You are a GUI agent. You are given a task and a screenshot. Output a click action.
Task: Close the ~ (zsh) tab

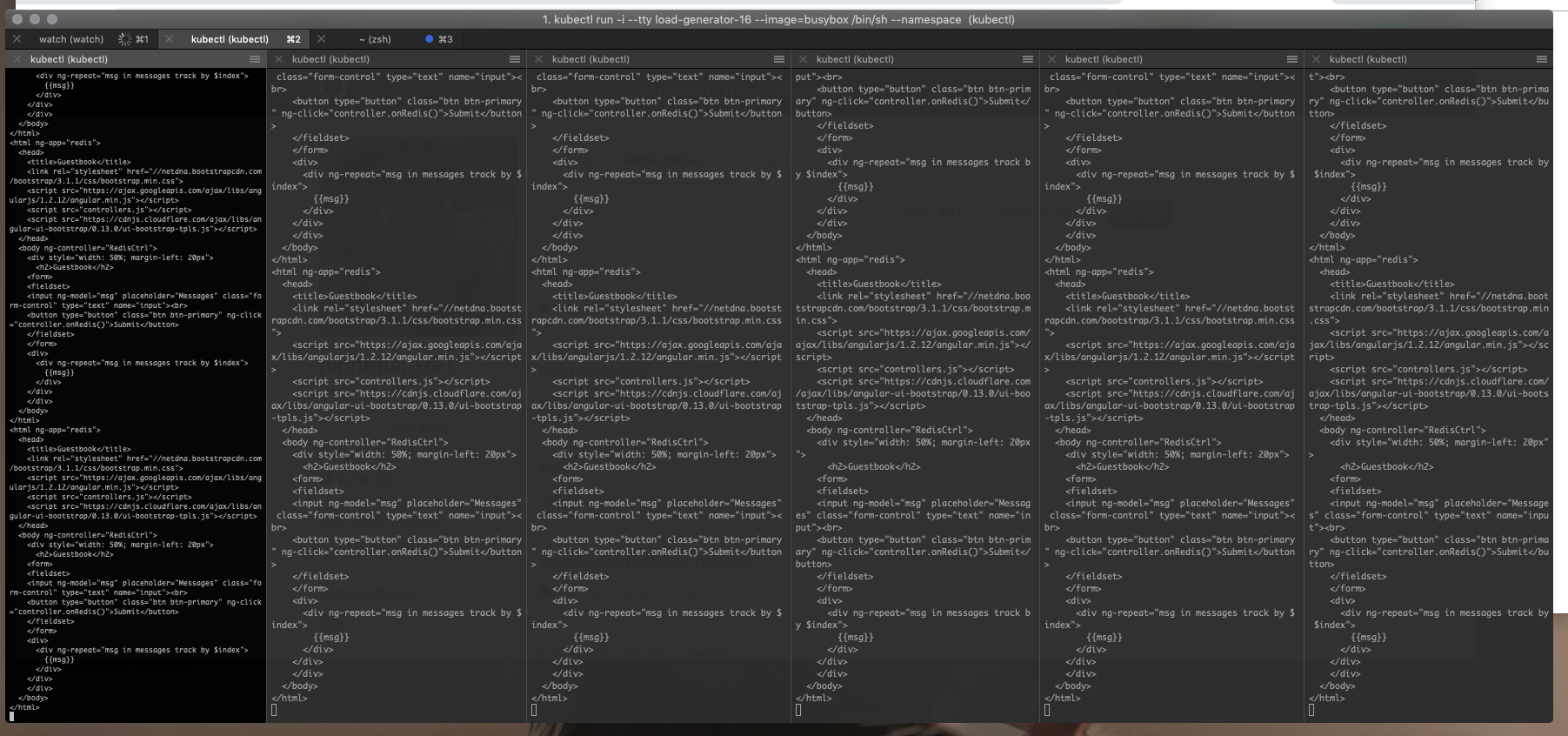[x=321, y=39]
